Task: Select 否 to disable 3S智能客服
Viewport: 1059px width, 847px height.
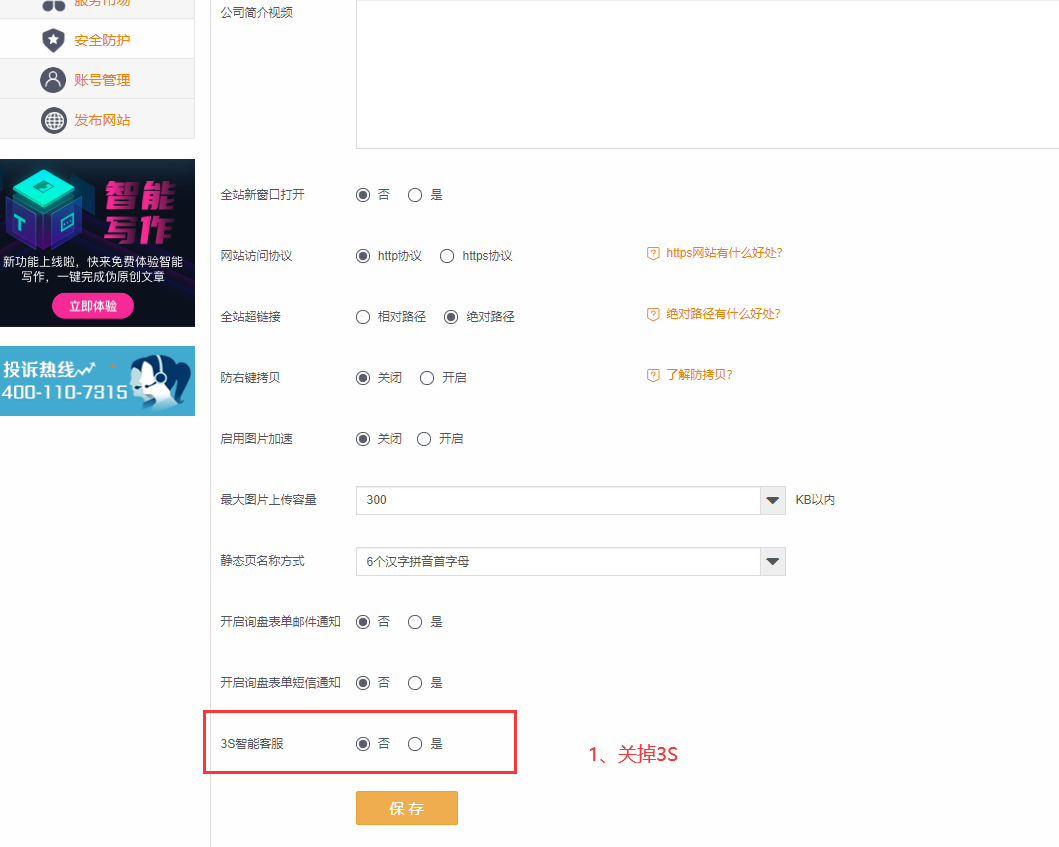Action: [x=363, y=744]
